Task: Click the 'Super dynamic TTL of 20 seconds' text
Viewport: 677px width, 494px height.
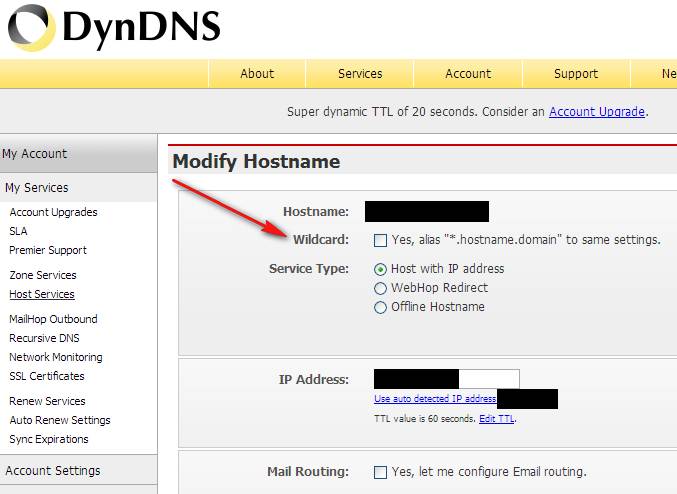Action: [381, 112]
